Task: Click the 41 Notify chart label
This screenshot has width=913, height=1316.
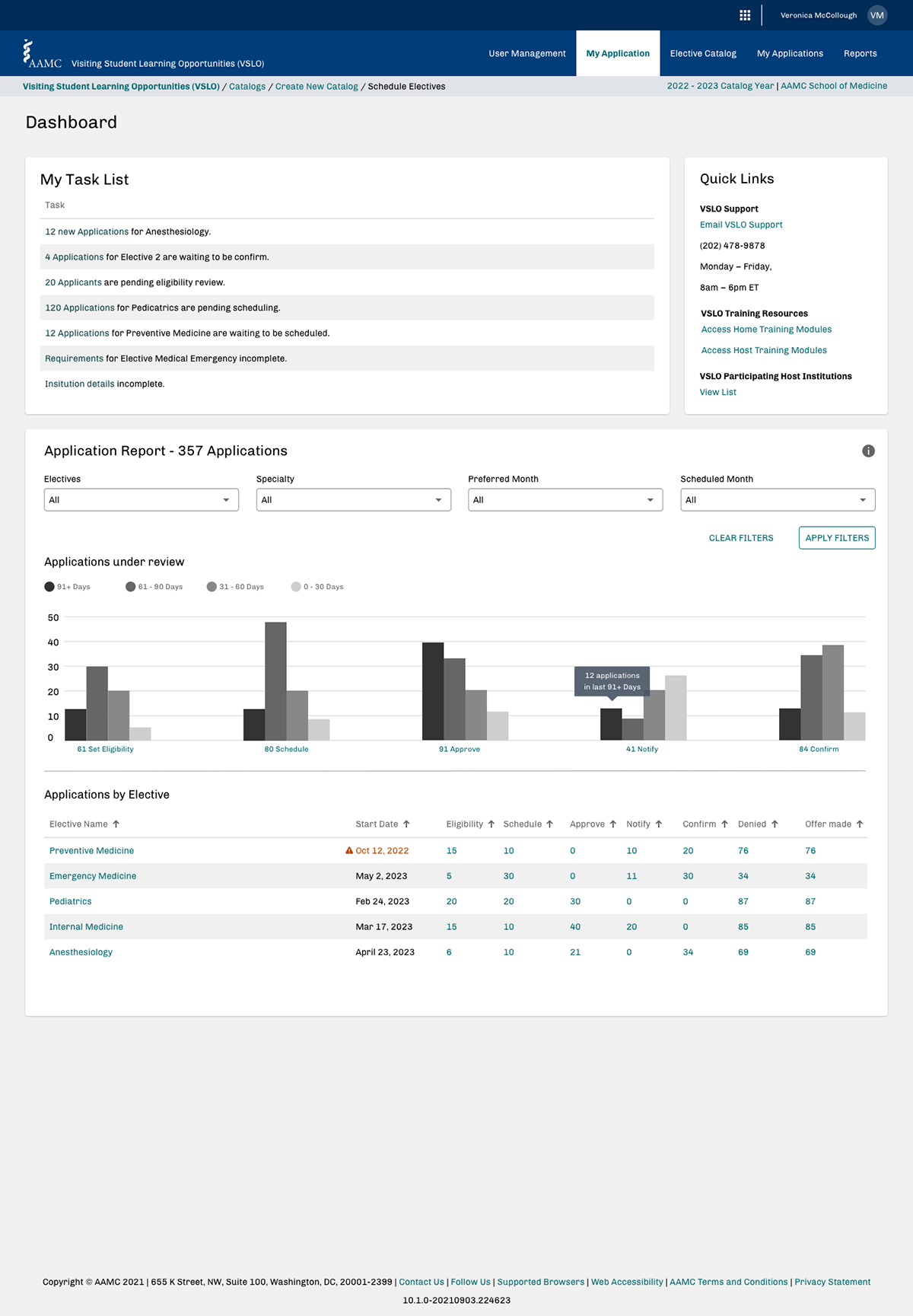Action: point(642,749)
